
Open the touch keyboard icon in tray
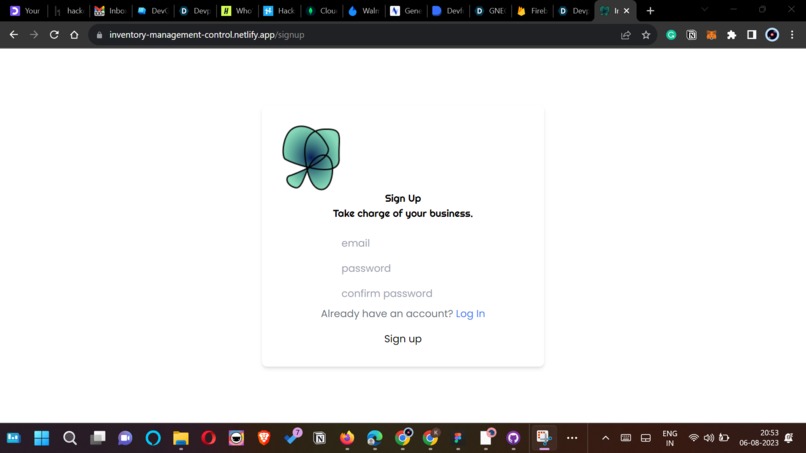(x=626, y=438)
